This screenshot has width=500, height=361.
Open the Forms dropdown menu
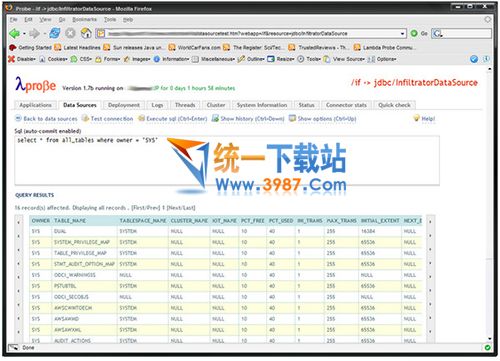[x=108, y=59]
